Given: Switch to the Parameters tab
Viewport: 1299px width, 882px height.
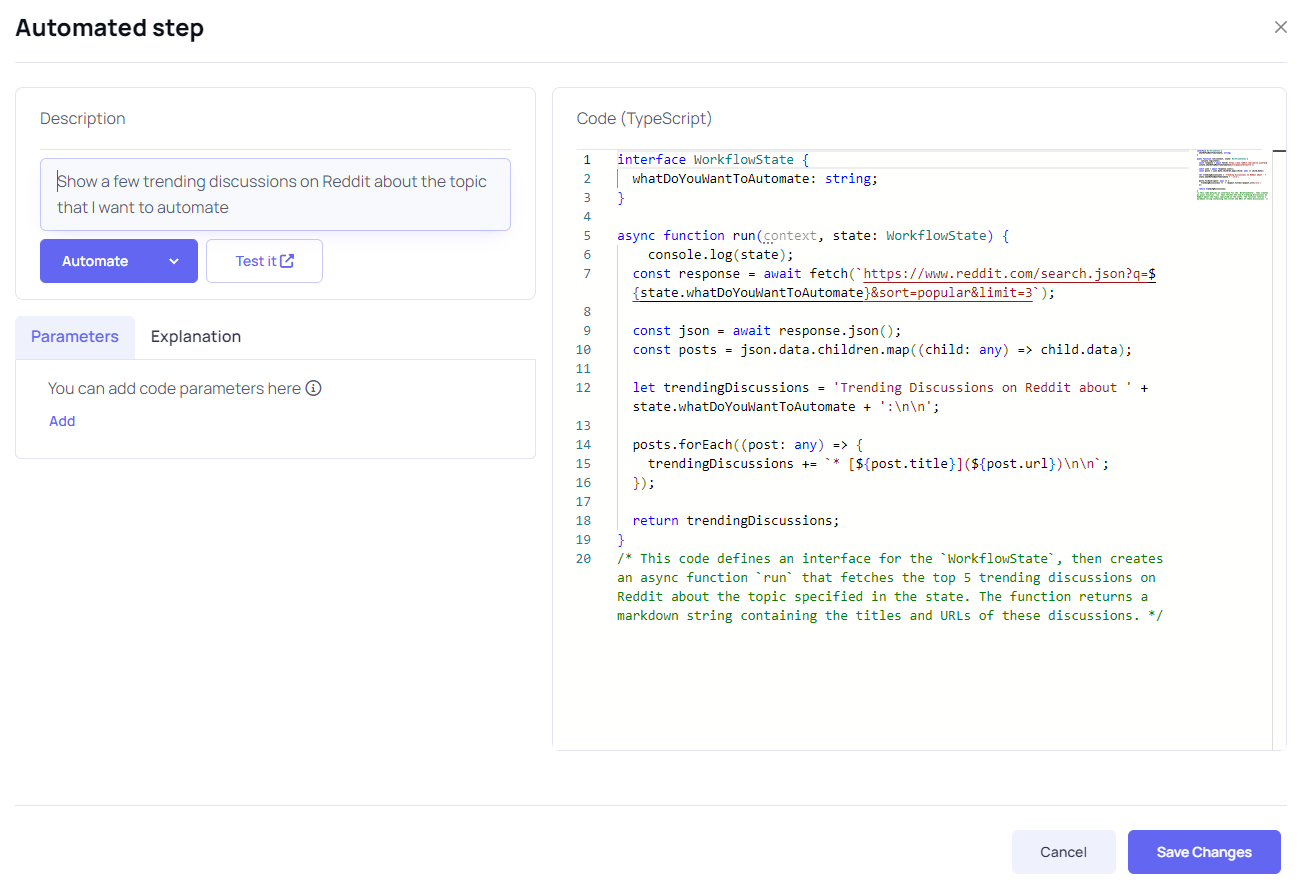Looking at the screenshot, I should (75, 337).
